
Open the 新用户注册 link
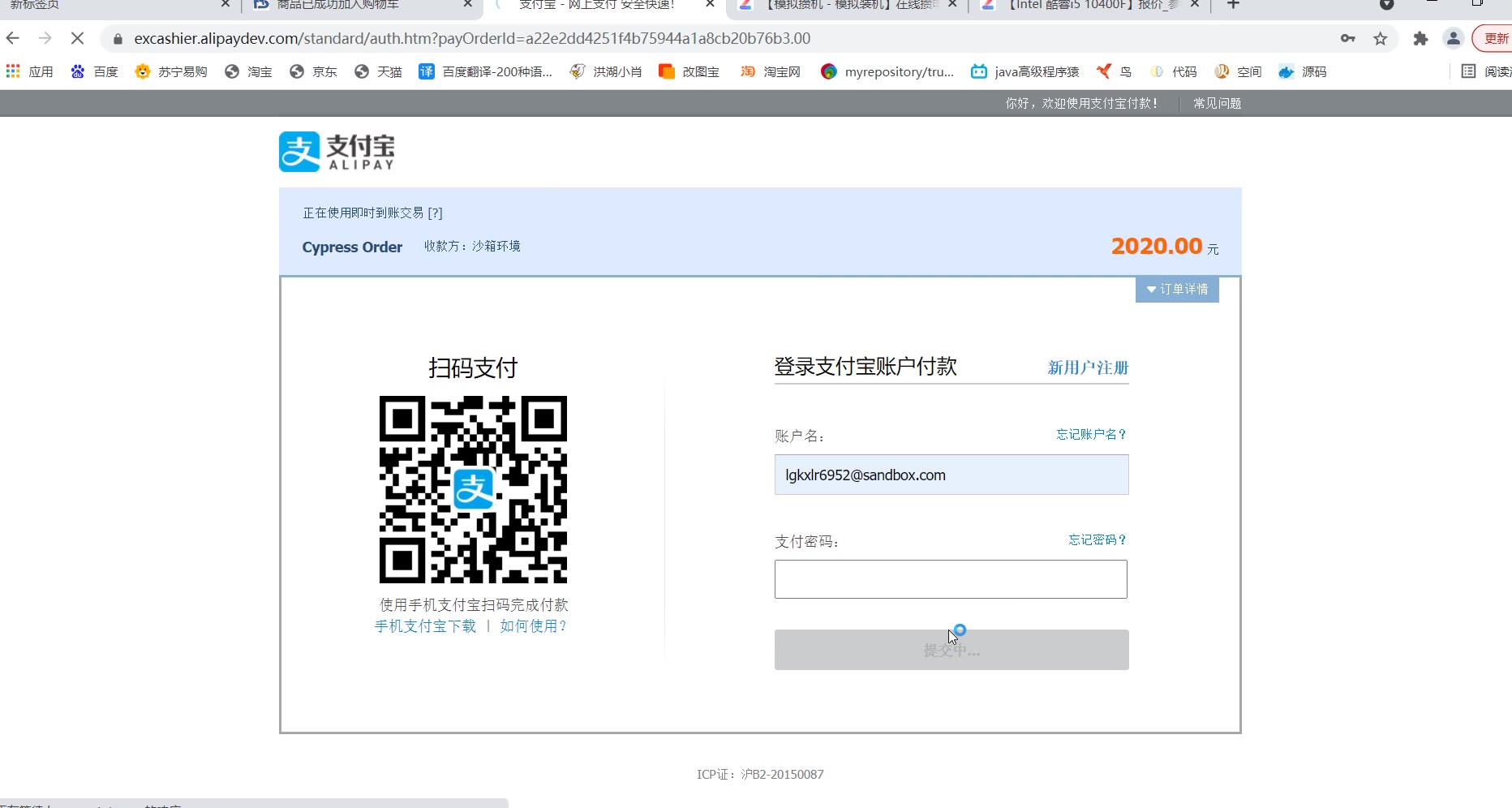click(x=1088, y=367)
